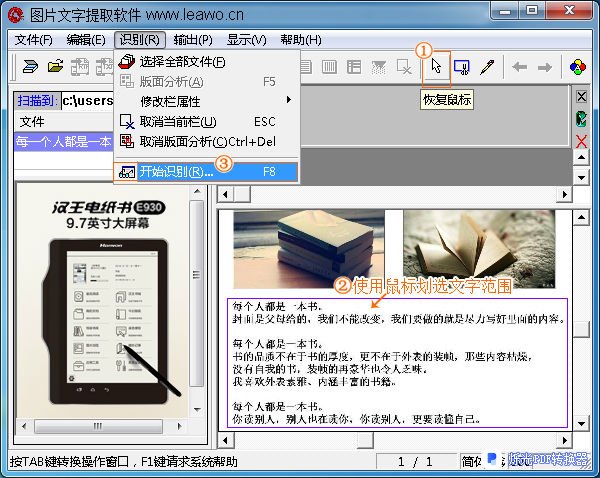Open the 文件(F) menu
This screenshot has height=478, width=600.
pyautogui.click(x=33, y=40)
